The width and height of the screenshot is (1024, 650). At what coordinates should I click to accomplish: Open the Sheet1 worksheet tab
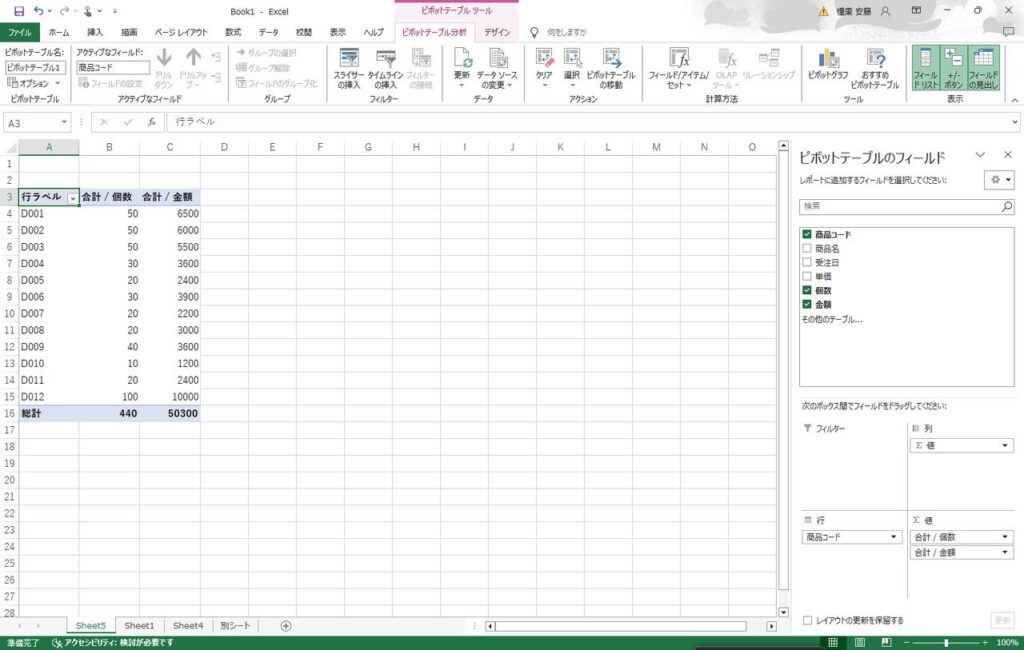[139, 626]
